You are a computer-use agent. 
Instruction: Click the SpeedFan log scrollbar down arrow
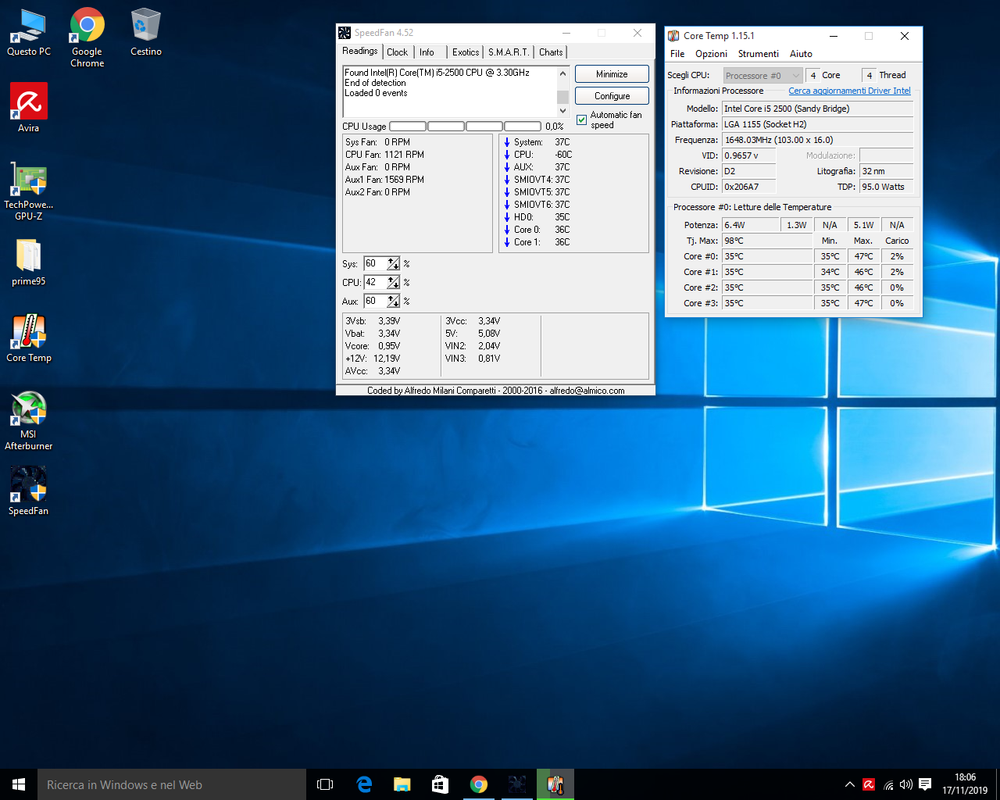click(x=562, y=111)
